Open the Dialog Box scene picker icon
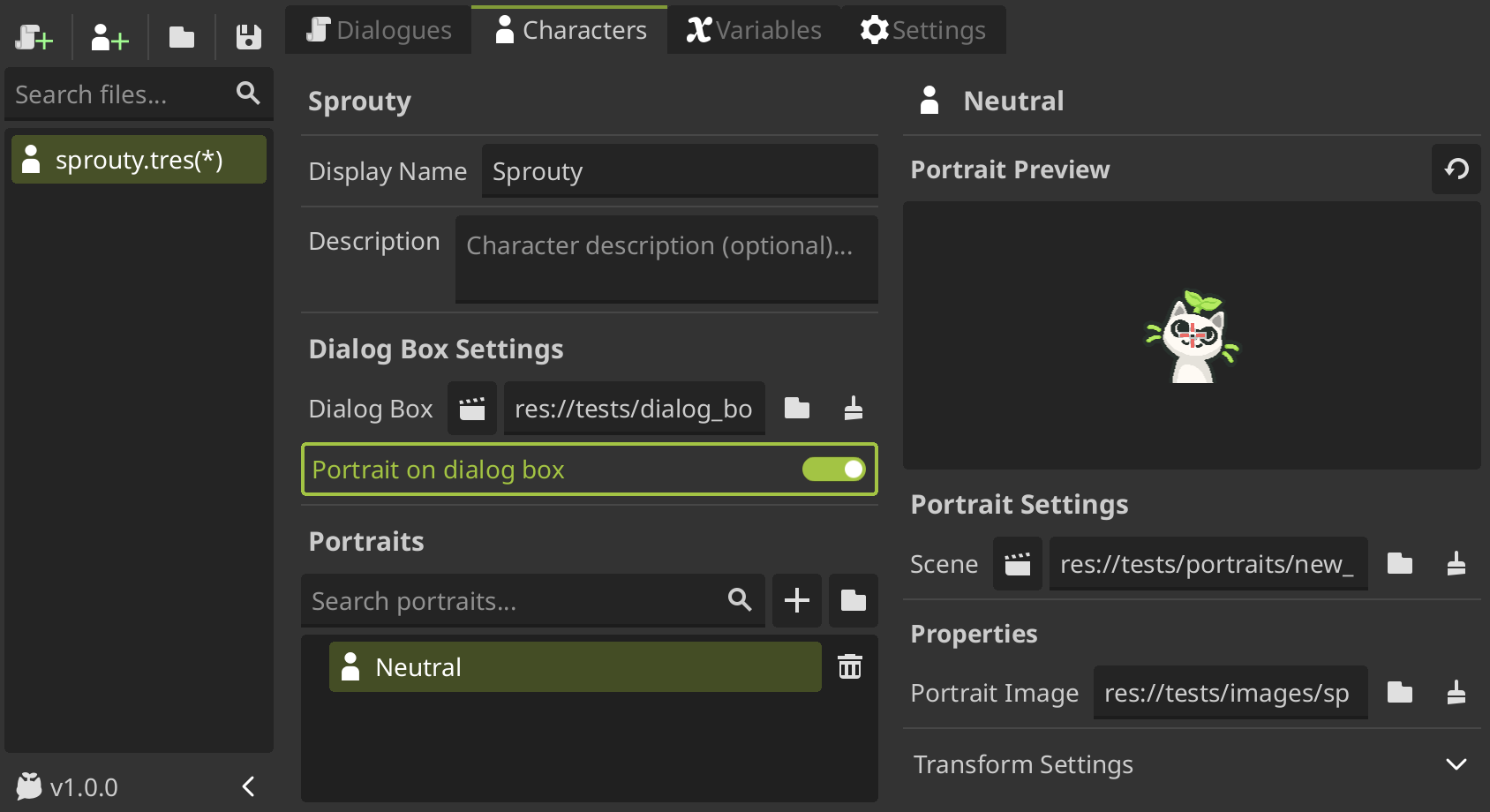 point(471,408)
